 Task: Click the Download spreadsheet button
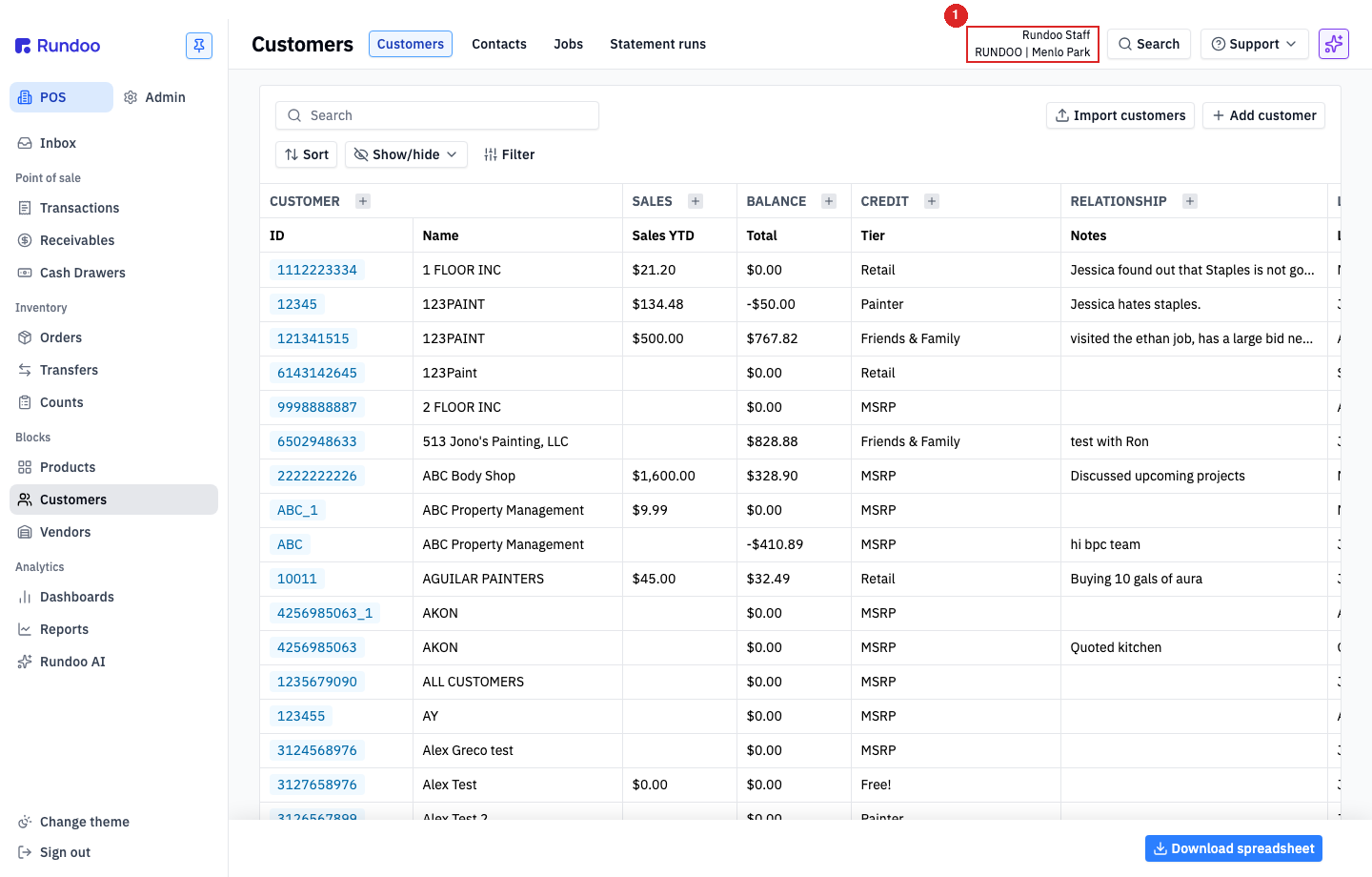1233,848
